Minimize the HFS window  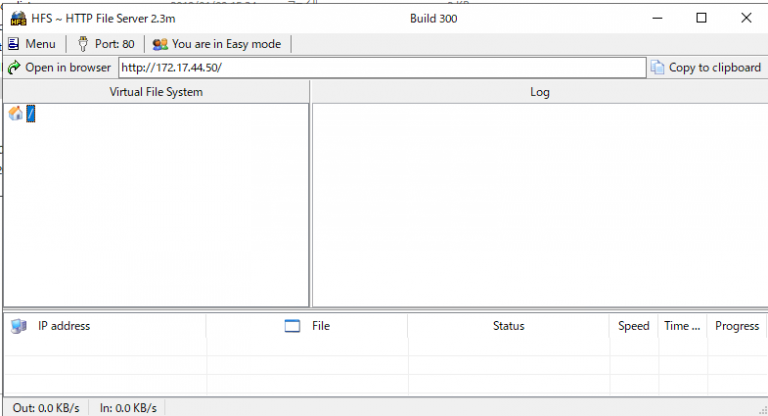click(x=657, y=19)
